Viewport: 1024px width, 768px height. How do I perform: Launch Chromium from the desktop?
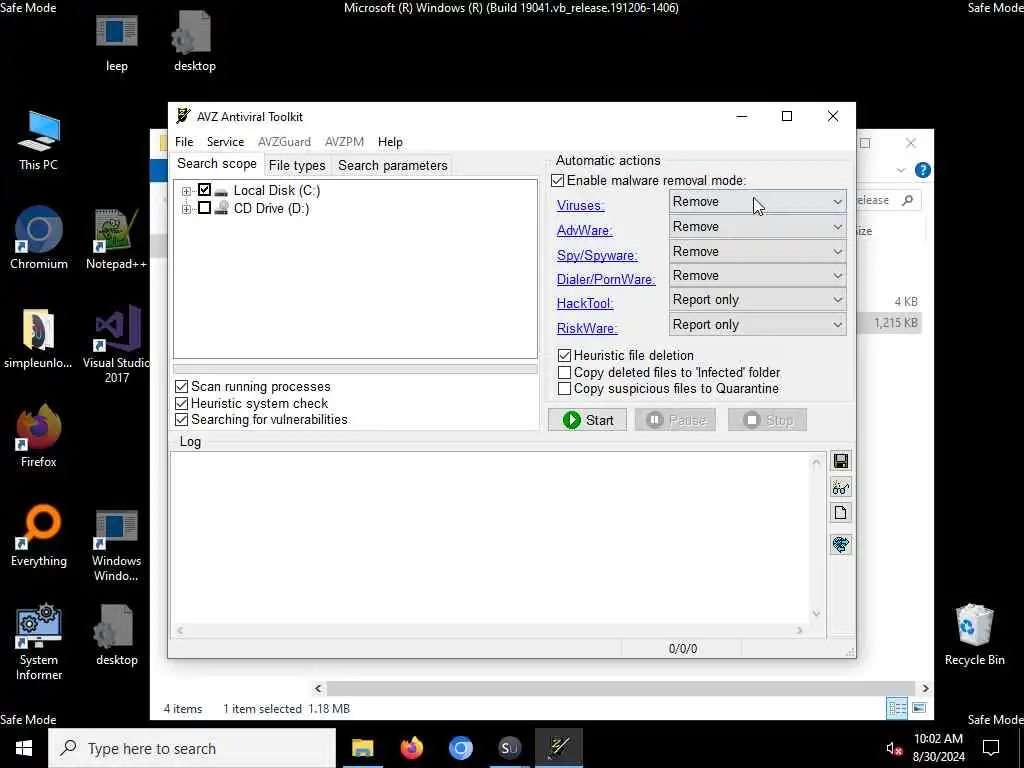[x=39, y=239]
